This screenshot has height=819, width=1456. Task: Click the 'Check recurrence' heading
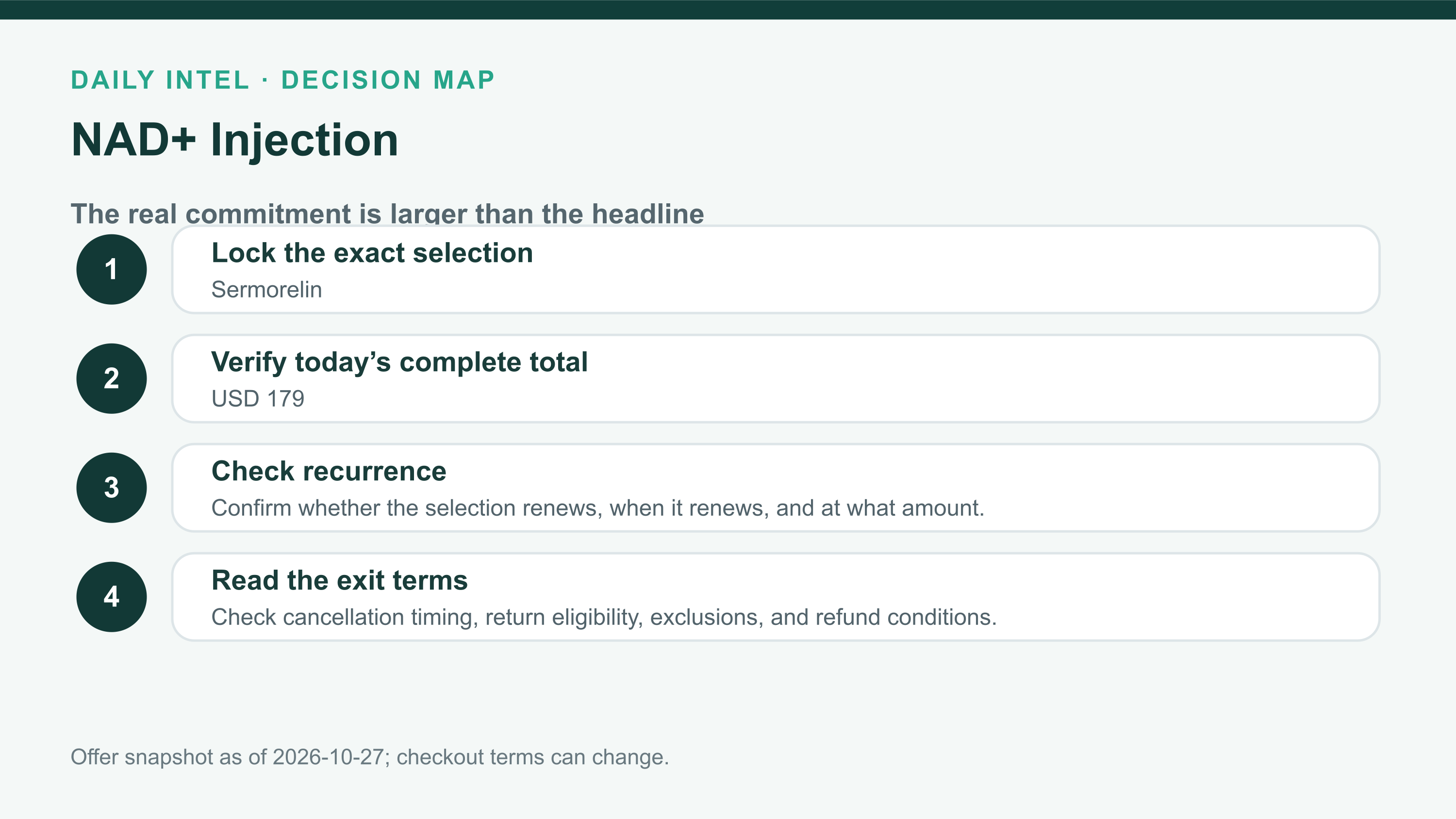point(329,471)
